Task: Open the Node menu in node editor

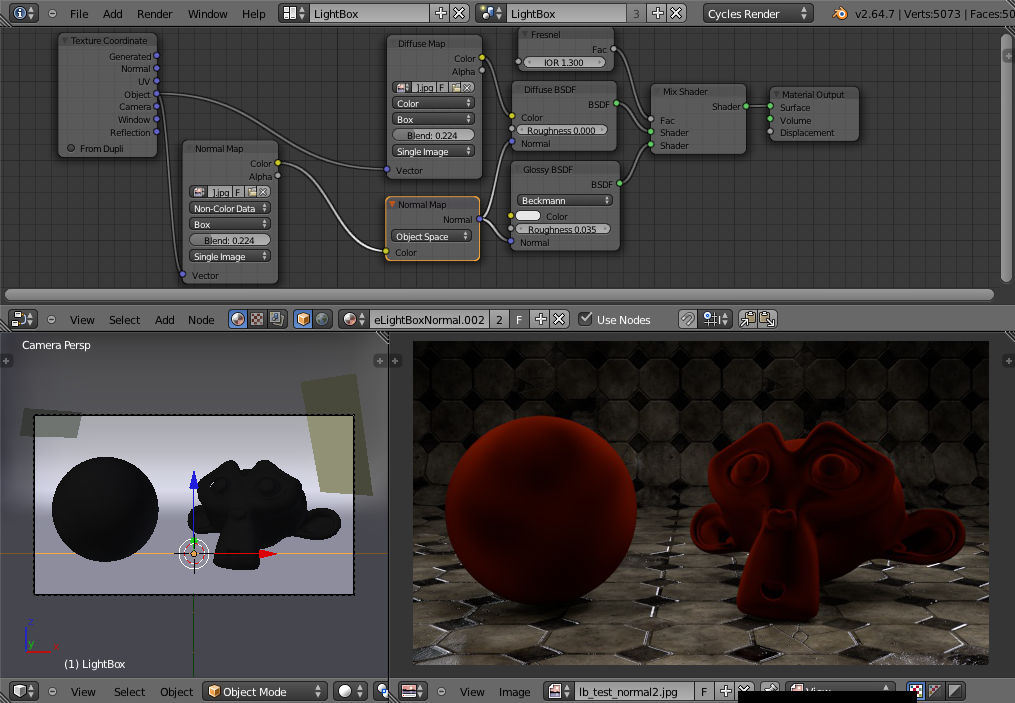Action: 201,320
